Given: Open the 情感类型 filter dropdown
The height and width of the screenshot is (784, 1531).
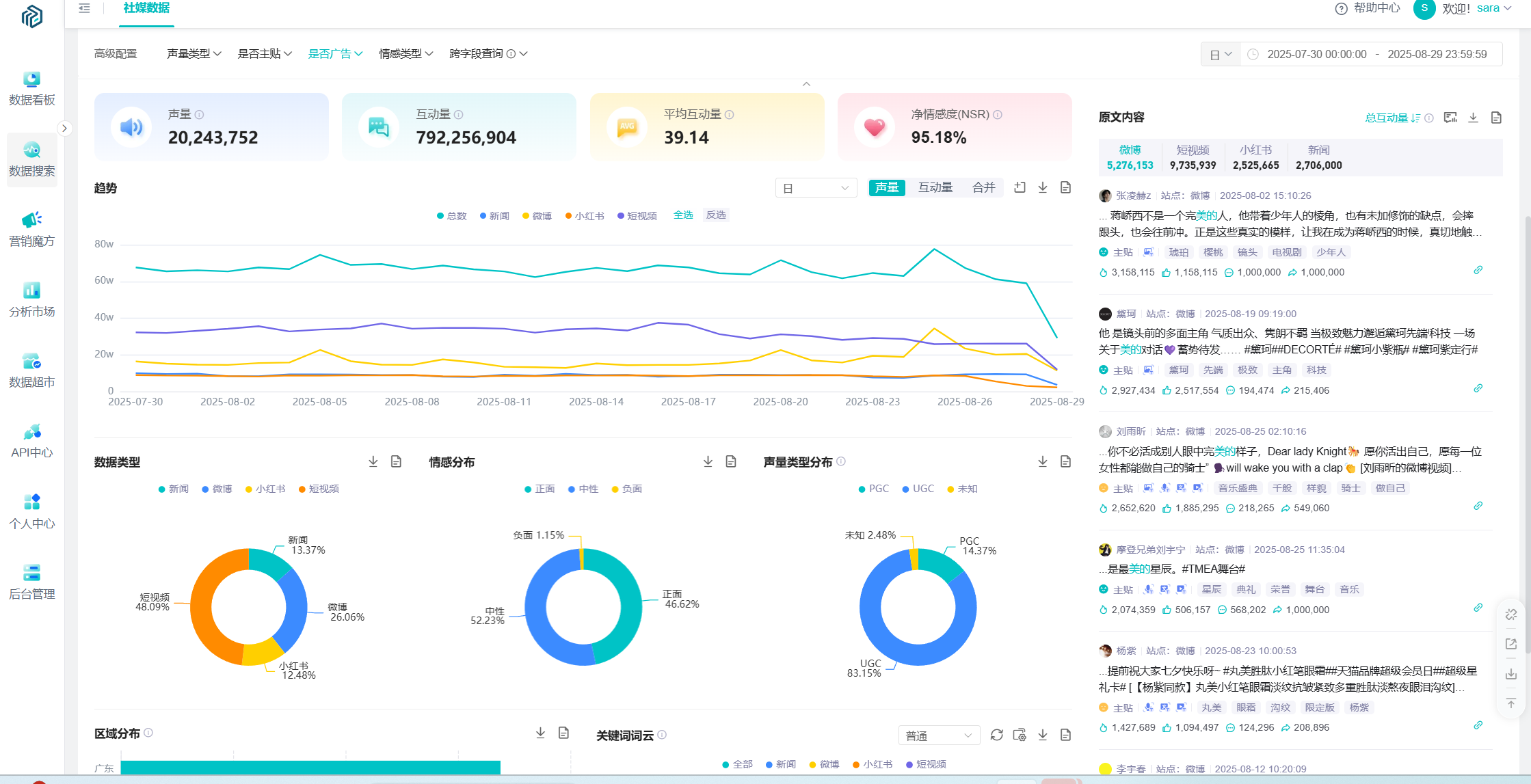Looking at the screenshot, I should 405,53.
